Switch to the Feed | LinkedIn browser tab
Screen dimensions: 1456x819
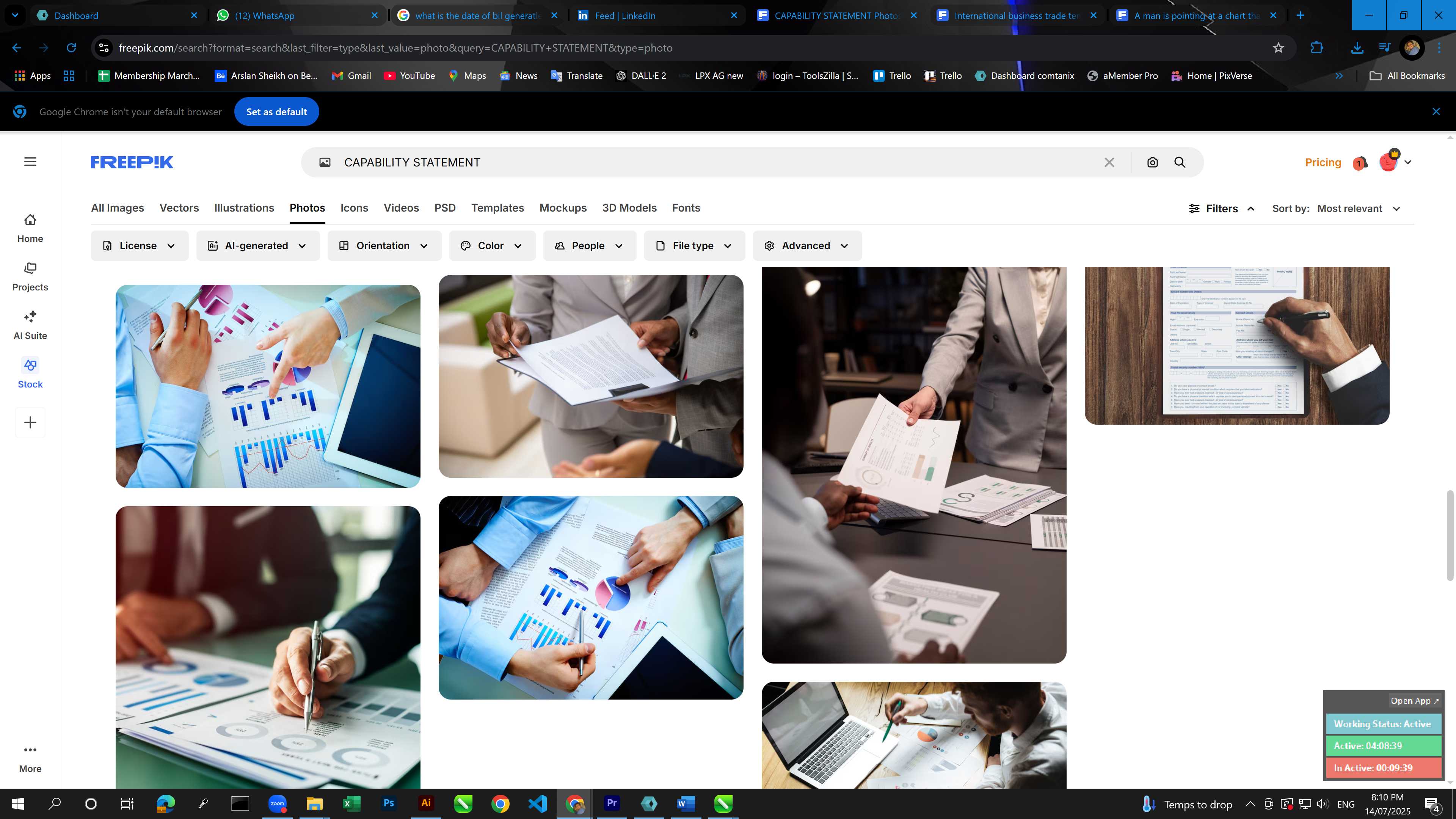point(658,15)
